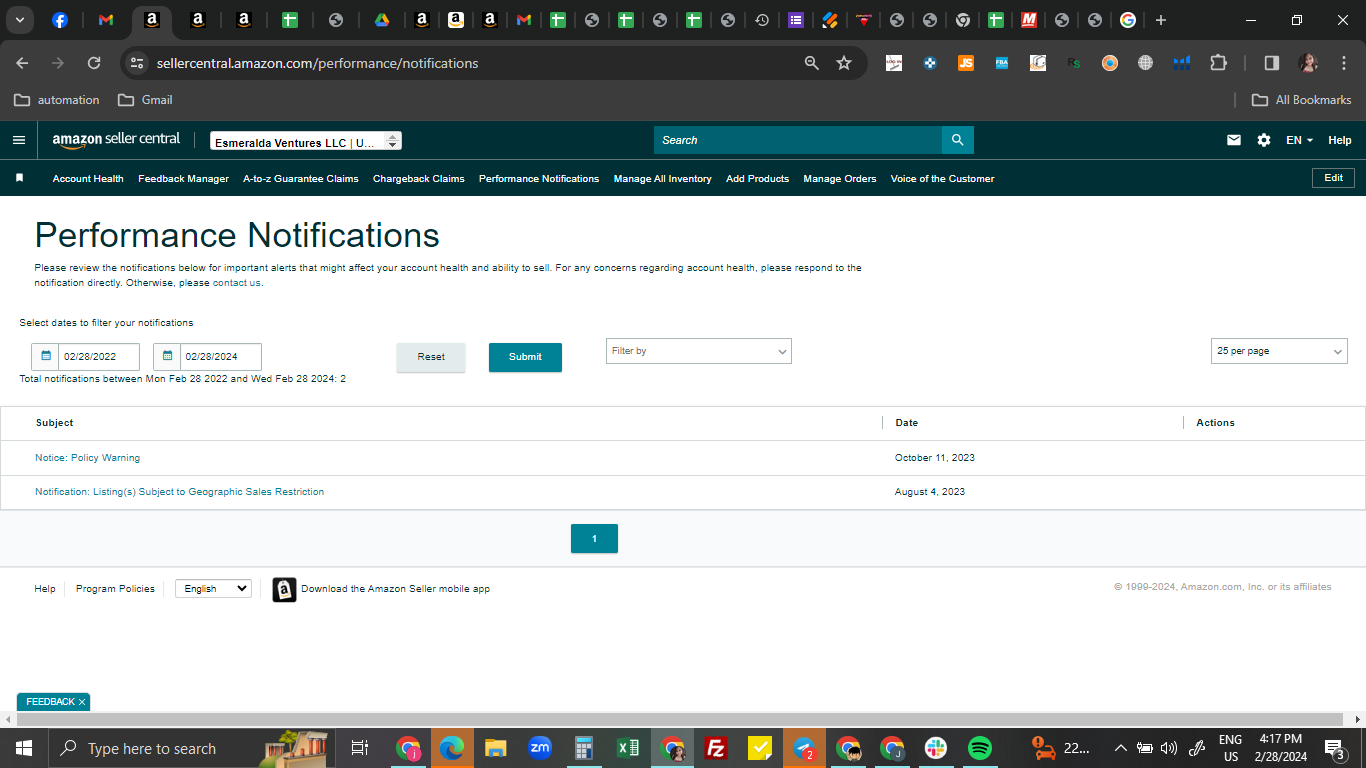Screen dimensions: 1366x768
Task: Open Chrome's three-dot menu
Action: point(1343,63)
